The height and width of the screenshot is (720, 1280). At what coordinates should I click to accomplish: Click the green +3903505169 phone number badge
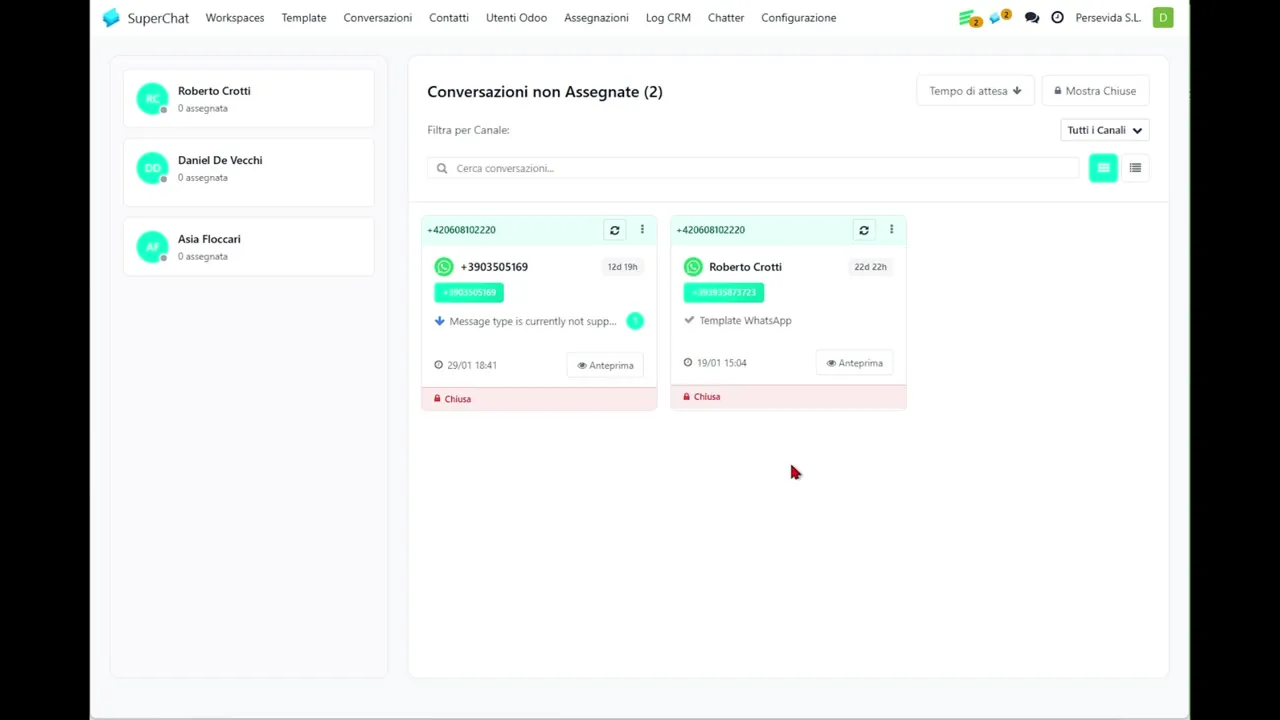[468, 292]
